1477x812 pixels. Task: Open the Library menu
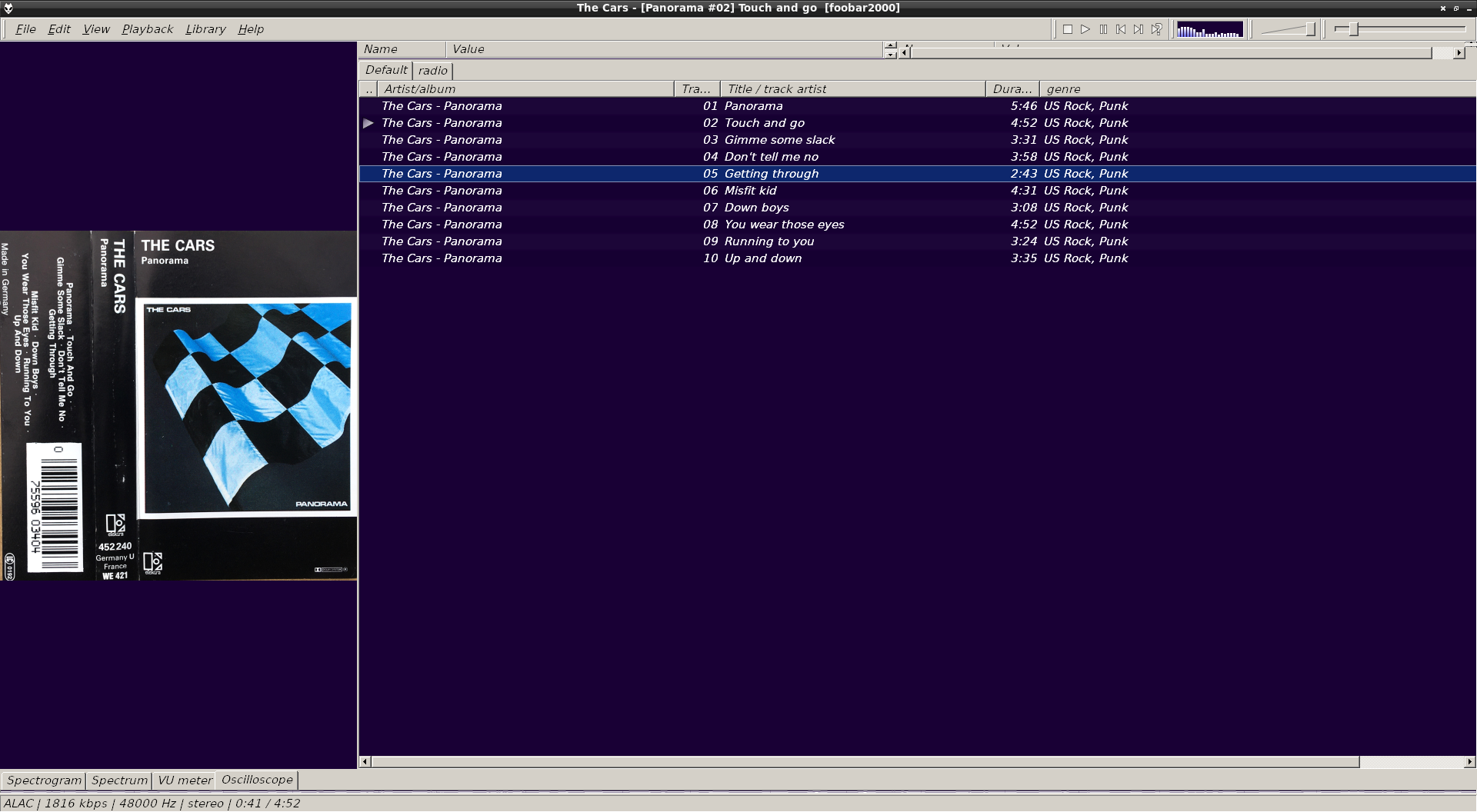point(205,29)
